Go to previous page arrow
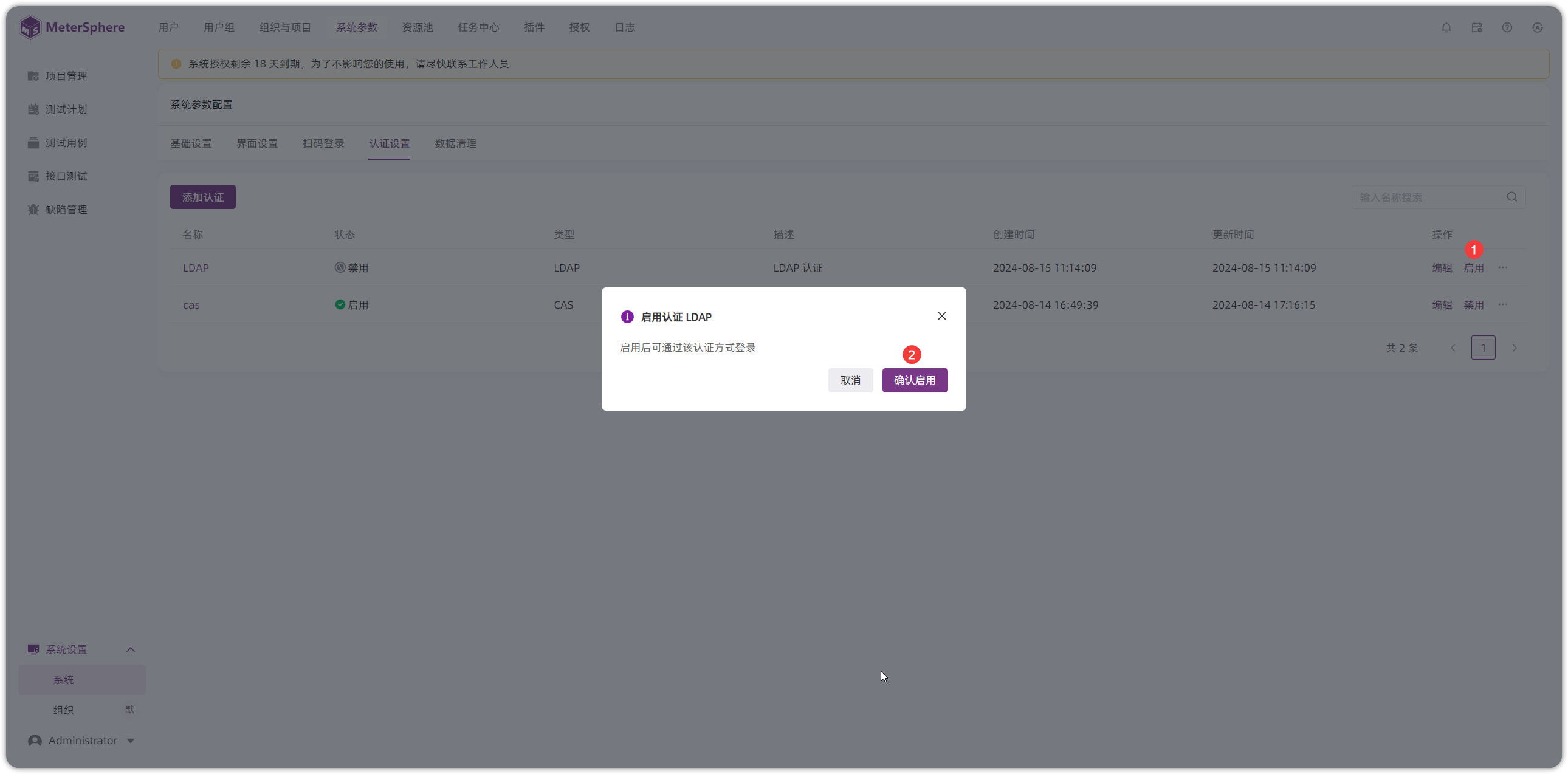1568x774 pixels. 1453,348
